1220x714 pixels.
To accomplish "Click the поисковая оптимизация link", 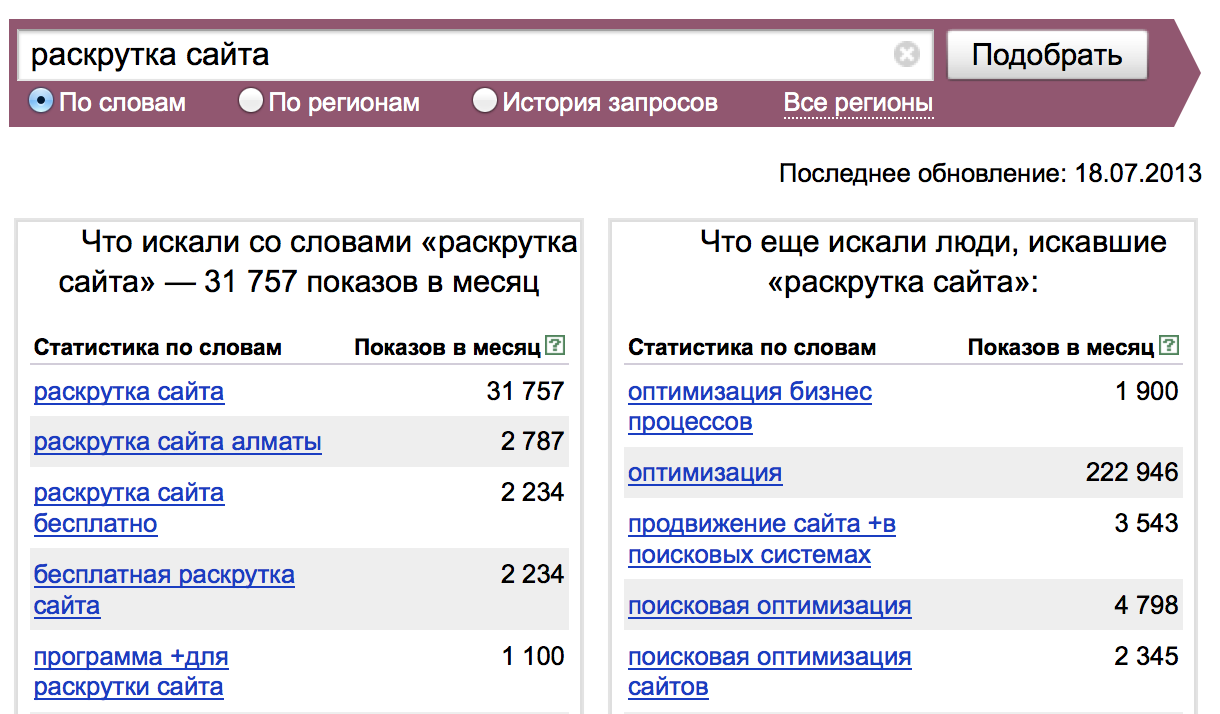I will [x=767, y=606].
